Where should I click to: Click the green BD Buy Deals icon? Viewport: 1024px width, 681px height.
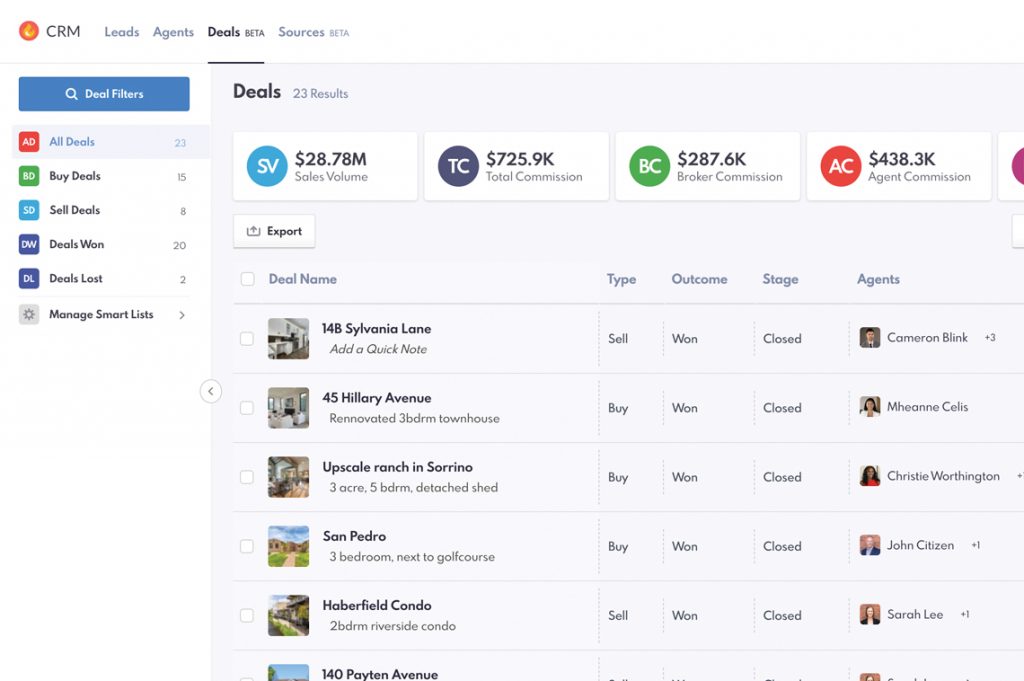(x=29, y=176)
